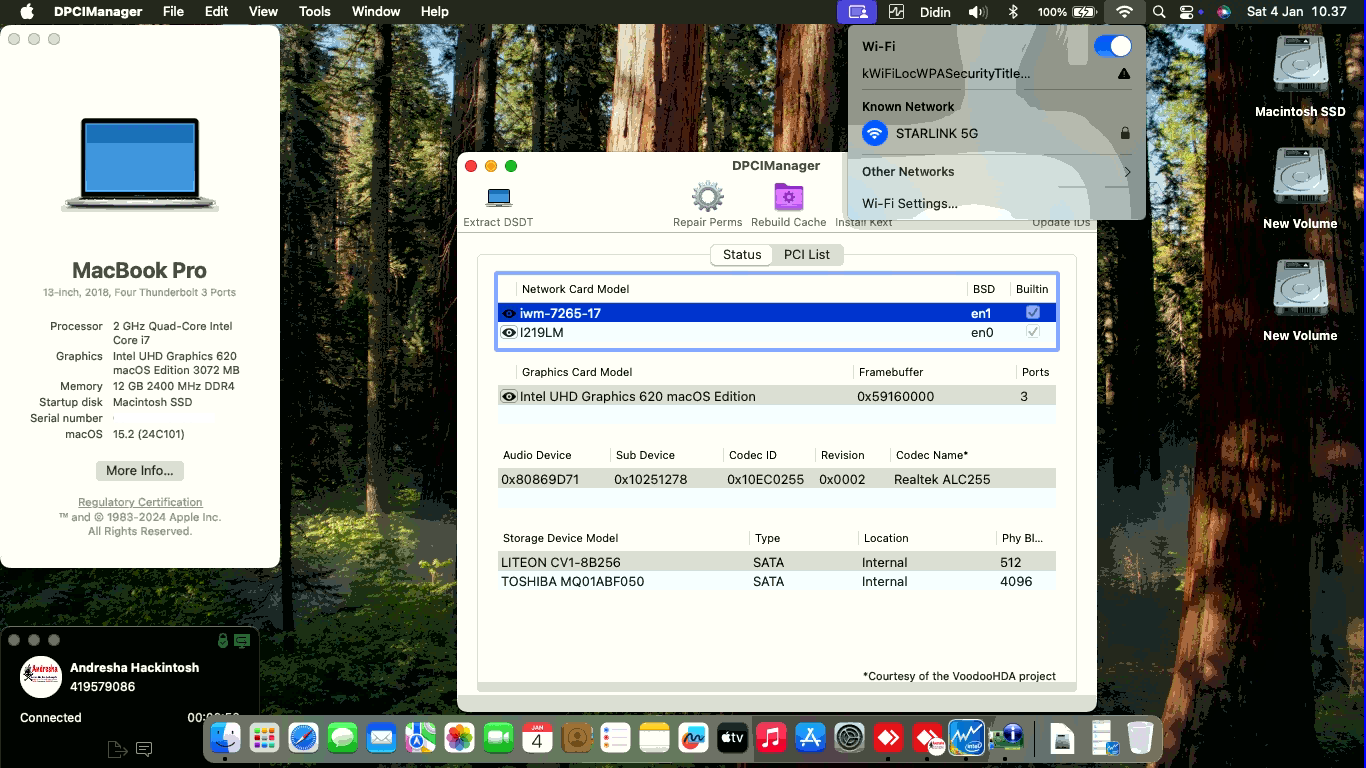Uncheck the Builtin checkbox for iwm-7265-17
This screenshot has height=768, width=1366.
click(1032, 312)
